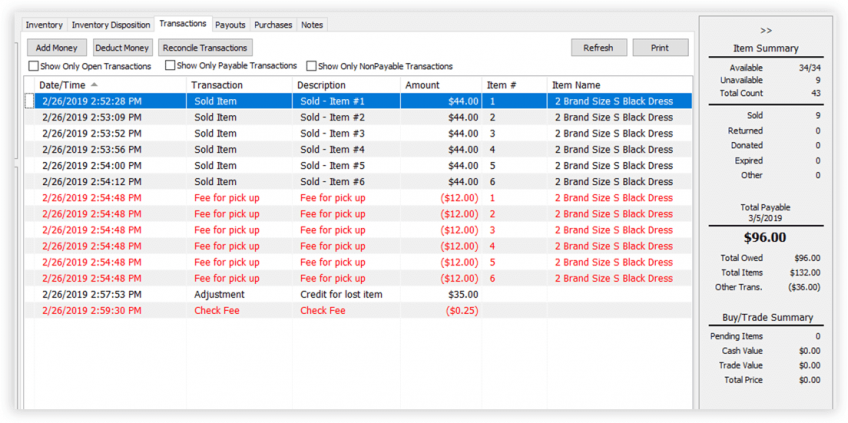This screenshot has height=423, width=848.
Task: Click the Add Money button
Action: (56, 47)
